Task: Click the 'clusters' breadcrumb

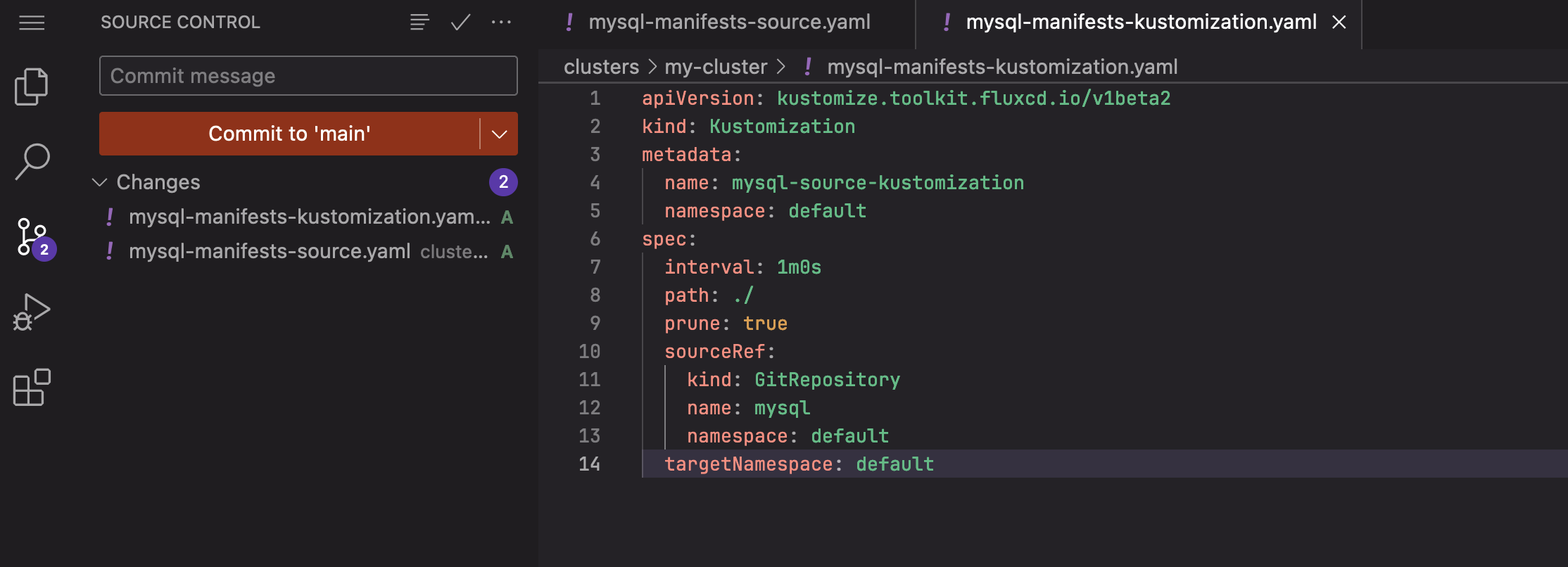Action: 601,67
